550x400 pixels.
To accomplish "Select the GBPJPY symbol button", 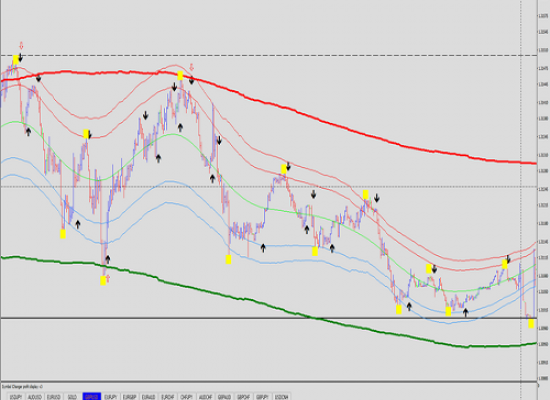I will [x=262, y=397].
